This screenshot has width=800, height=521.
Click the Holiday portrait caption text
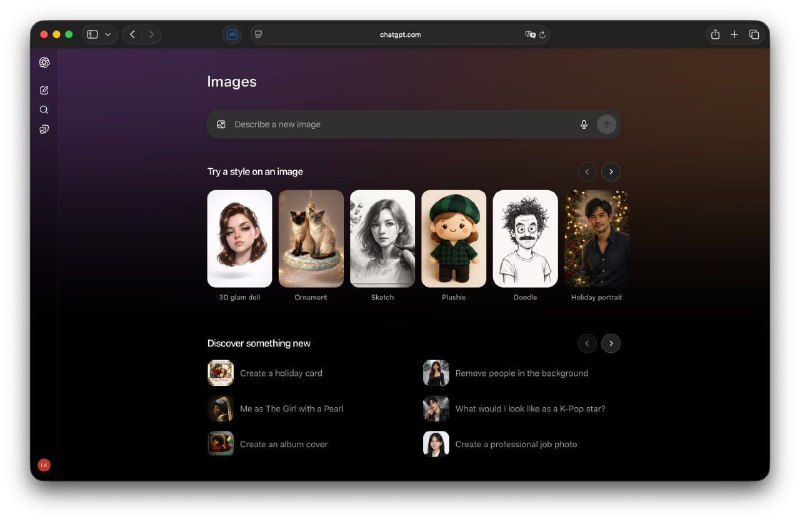point(596,297)
